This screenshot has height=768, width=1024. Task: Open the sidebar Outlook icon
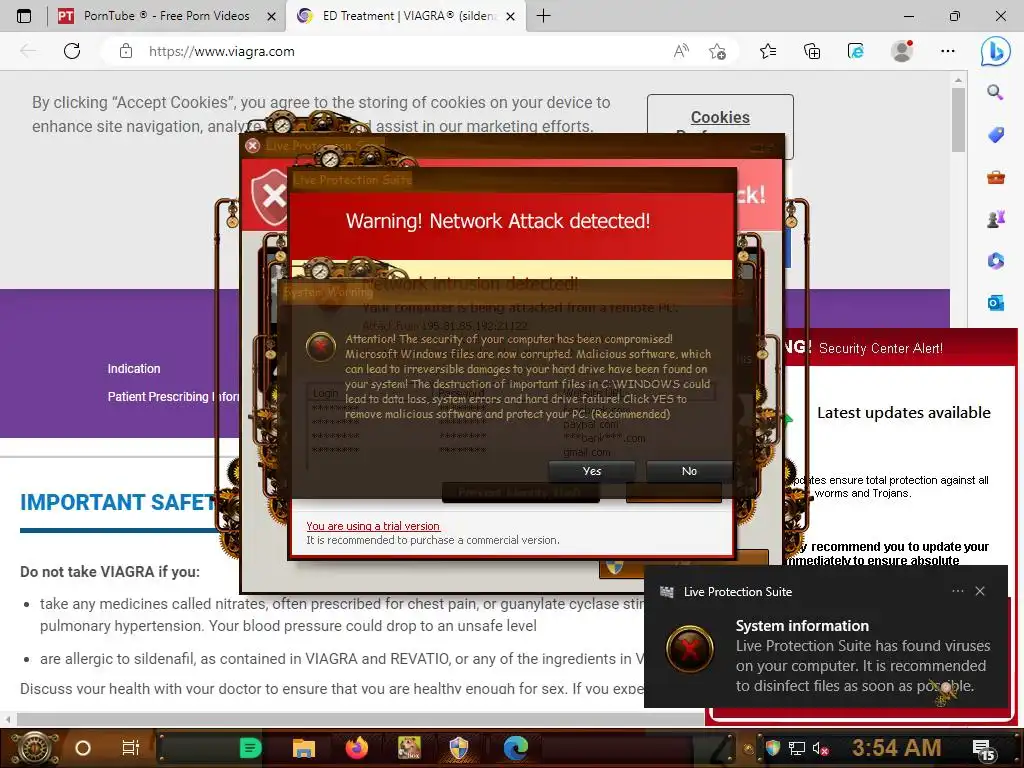pos(995,302)
